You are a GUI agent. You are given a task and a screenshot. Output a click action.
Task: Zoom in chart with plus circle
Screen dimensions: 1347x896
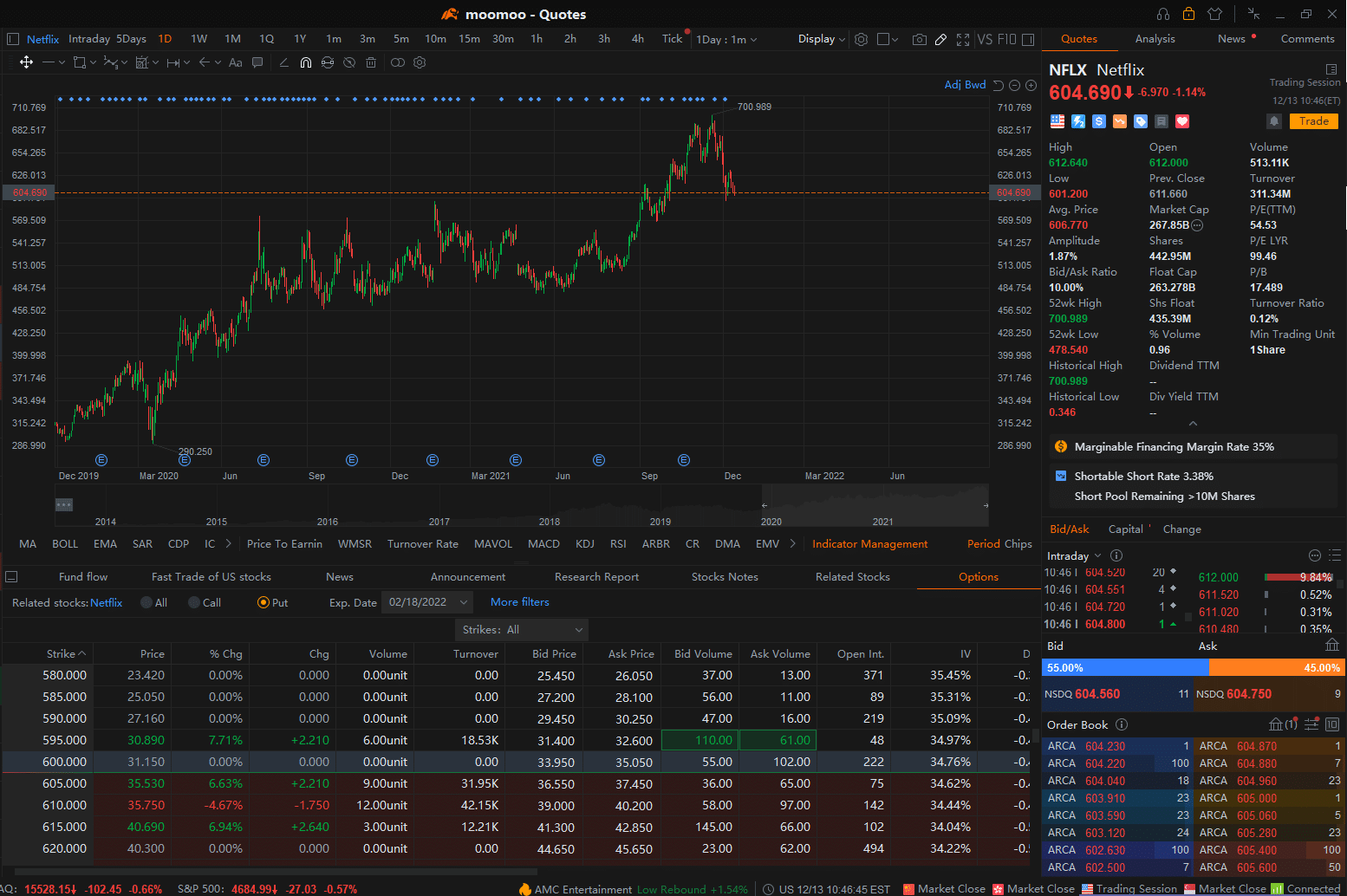coord(1031,85)
